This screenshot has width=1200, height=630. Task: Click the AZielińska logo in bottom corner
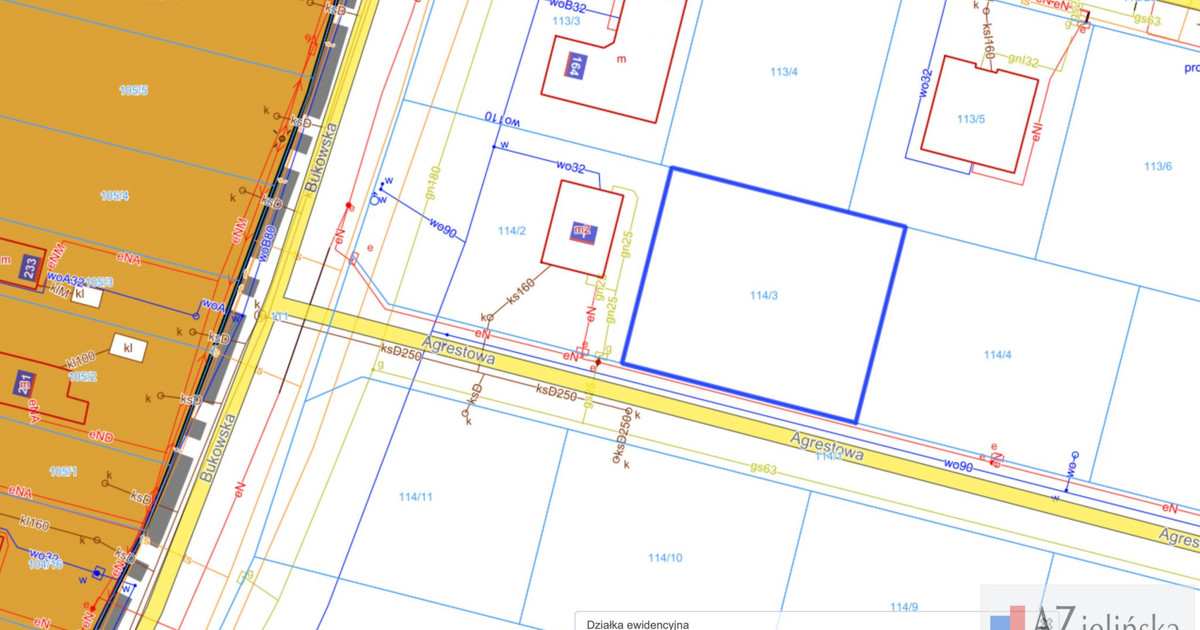tap(1090, 612)
